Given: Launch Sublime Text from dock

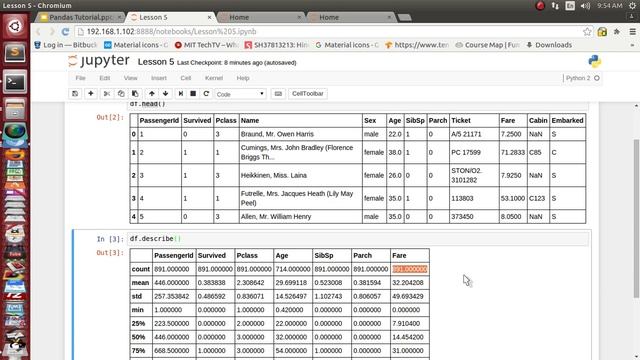Looking at the screenshot, I should [15, 53].
